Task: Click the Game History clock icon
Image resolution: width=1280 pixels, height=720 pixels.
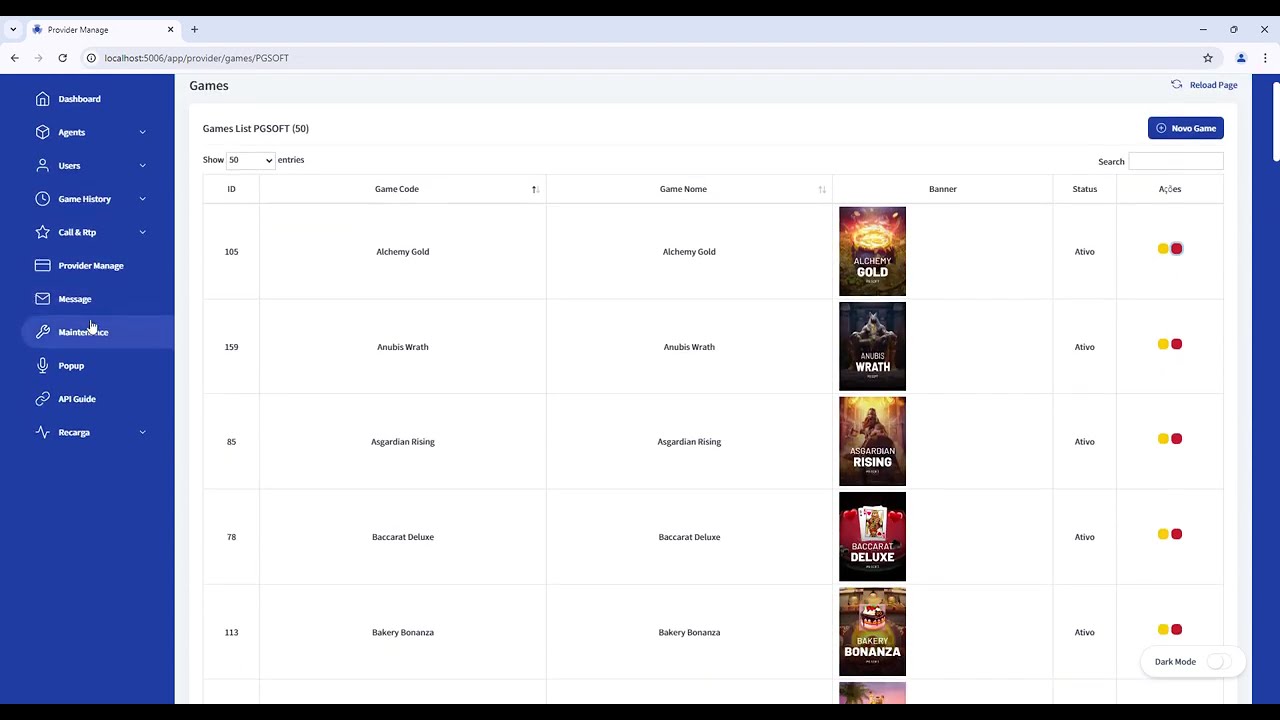Action: pyautogui.click(x=42, y=199)
